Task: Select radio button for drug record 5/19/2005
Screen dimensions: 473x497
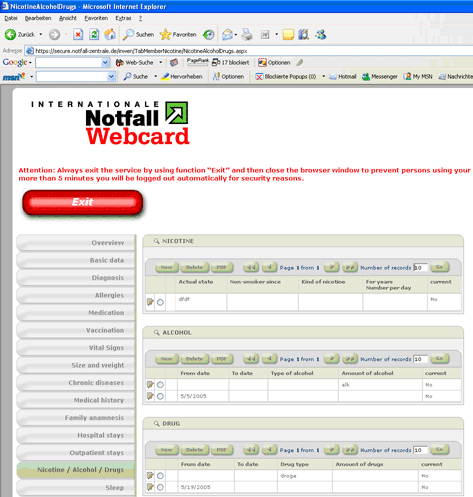Action: click(160, 487)
